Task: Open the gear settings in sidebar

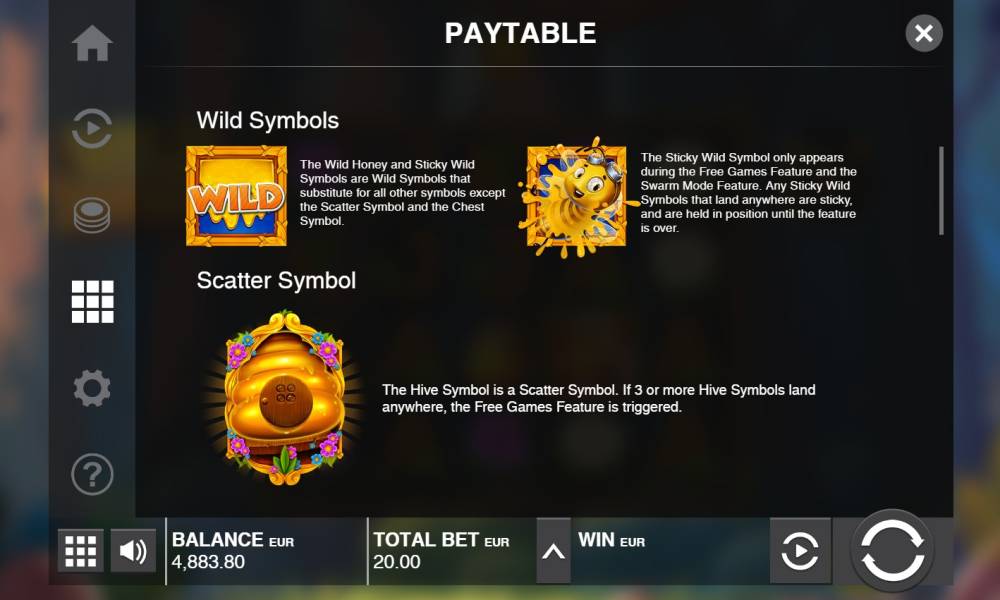Action: 92,388
